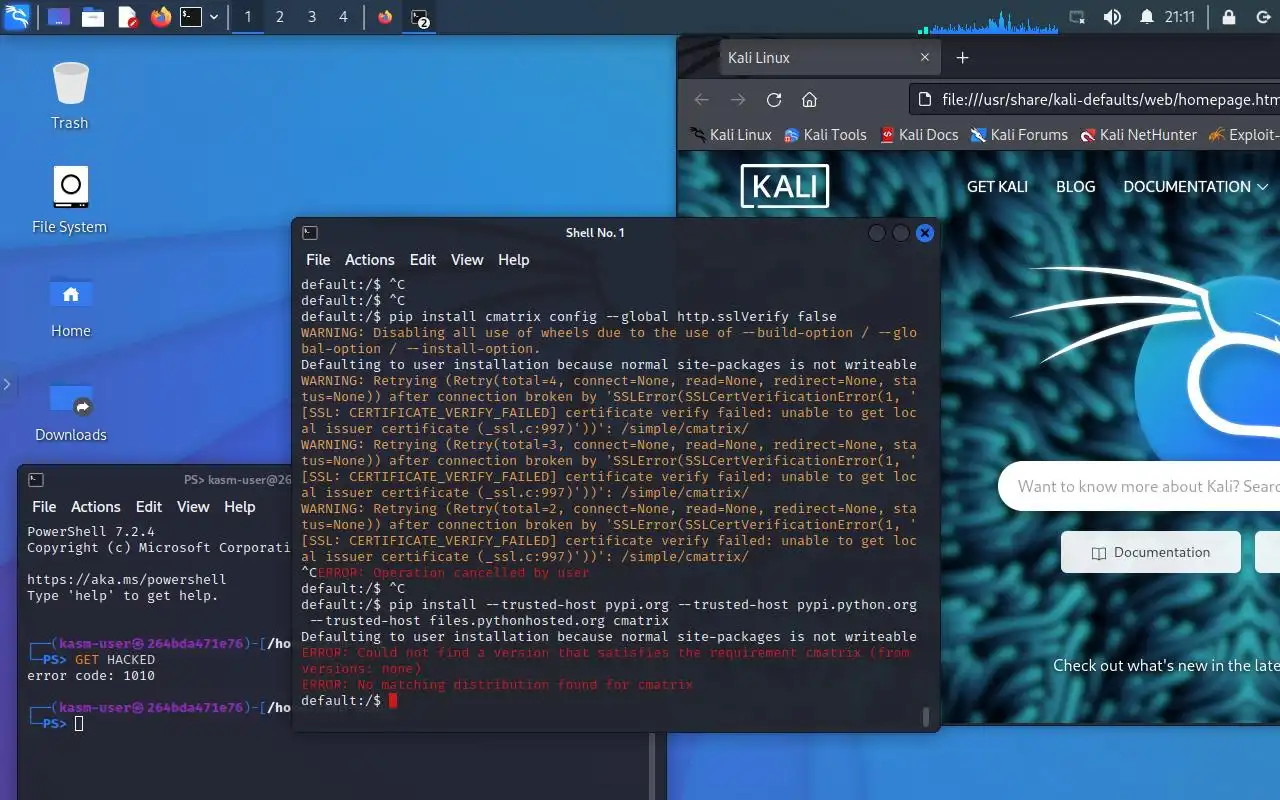Screen dimensions: 1280x800
Task: Click the Shell No. 1 title bar terminal icon
Action: pos(310,233)
